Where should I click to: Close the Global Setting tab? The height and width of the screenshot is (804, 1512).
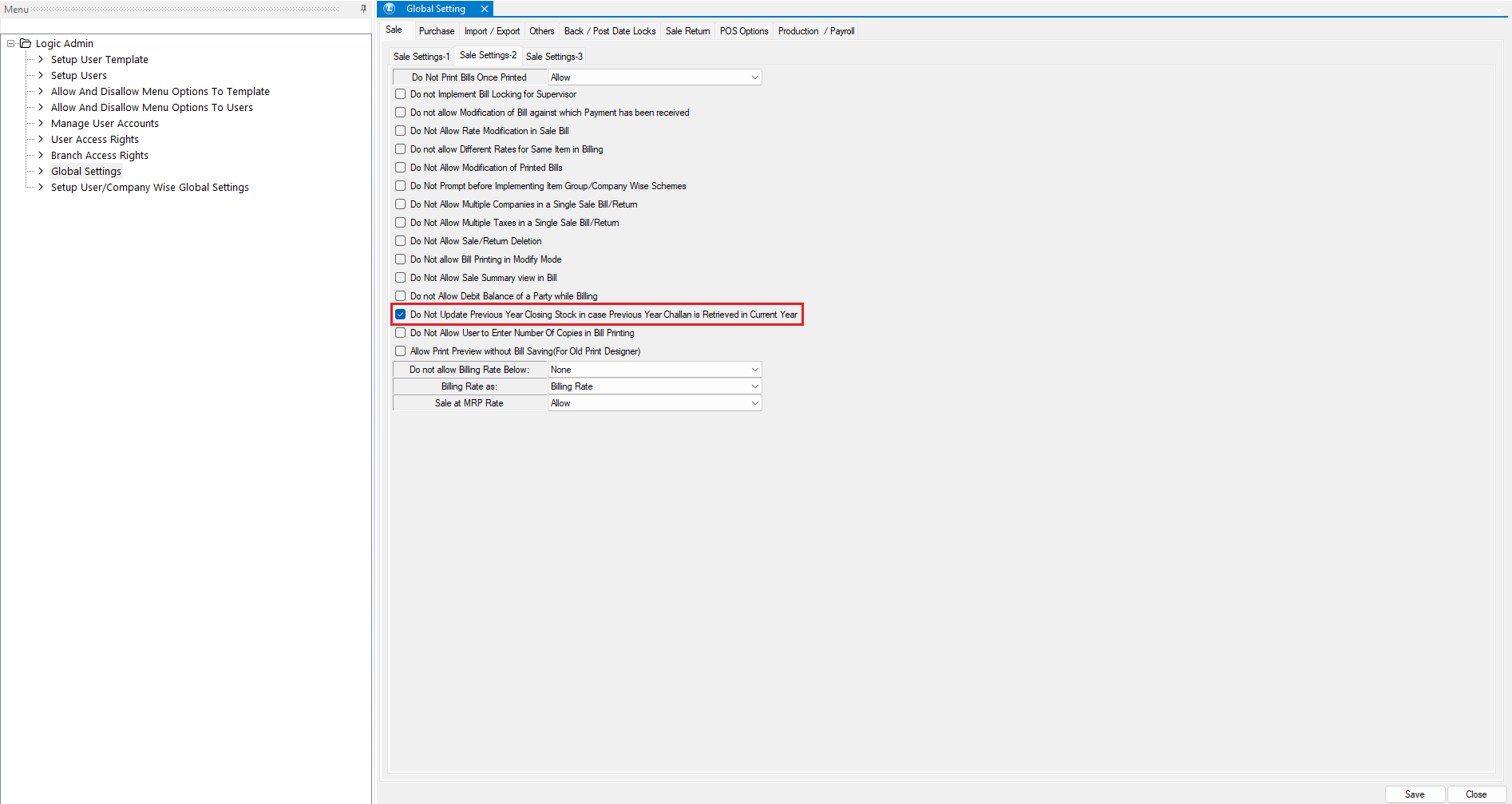tap(484, 9)
